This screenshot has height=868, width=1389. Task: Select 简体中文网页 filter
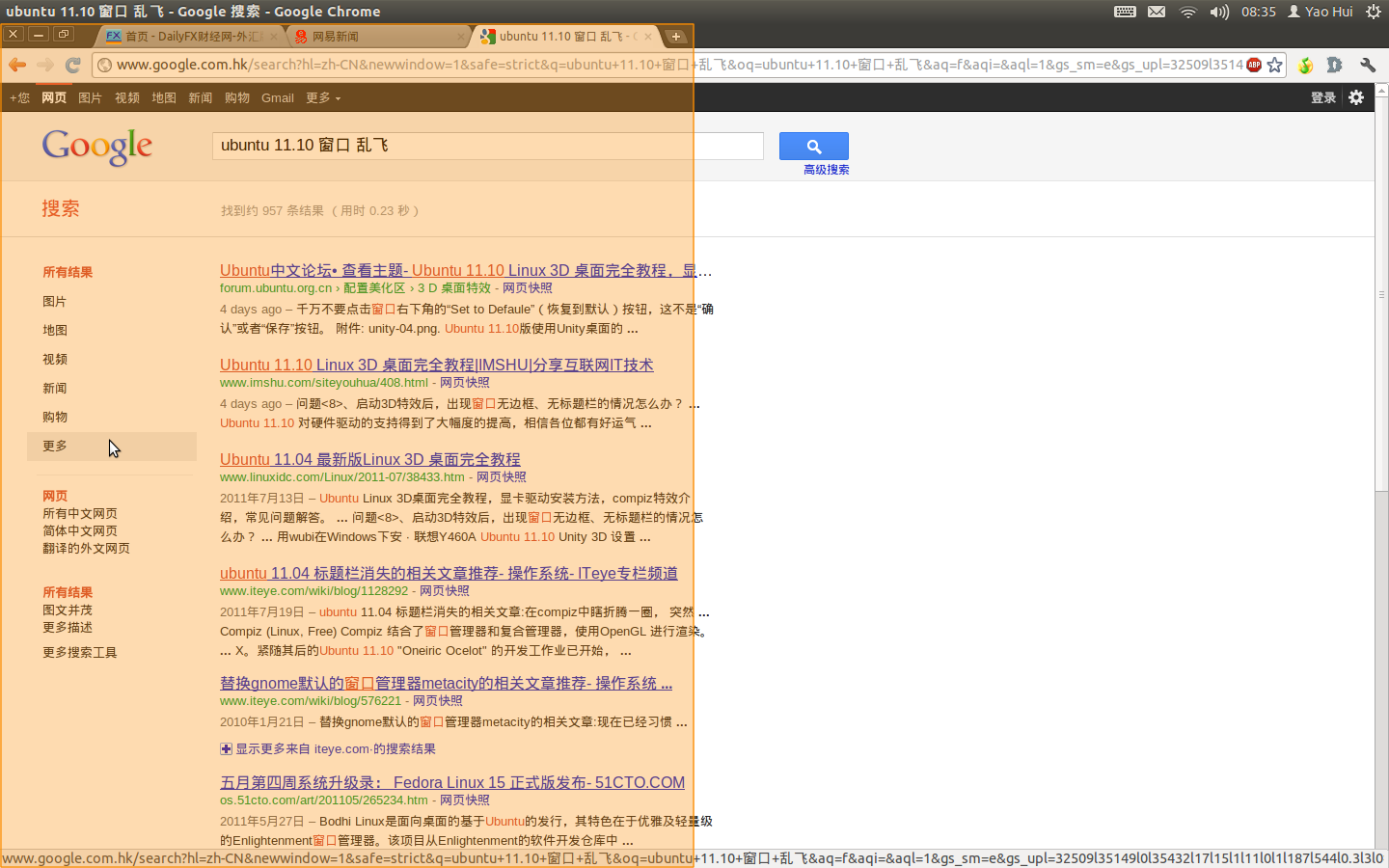(x=80, y=531)
